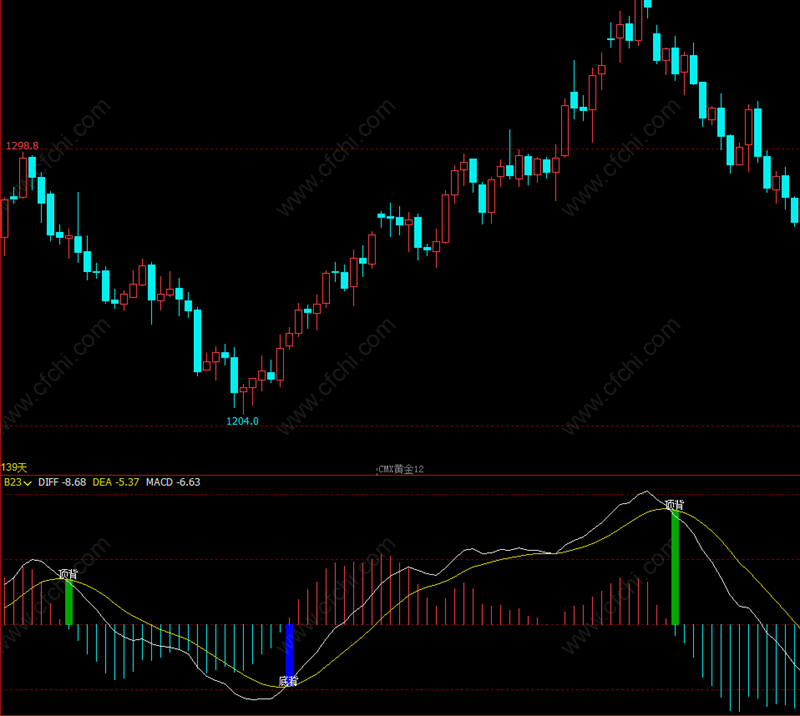
Task: Click the MACD -6.63 readout
Action: 173,482
